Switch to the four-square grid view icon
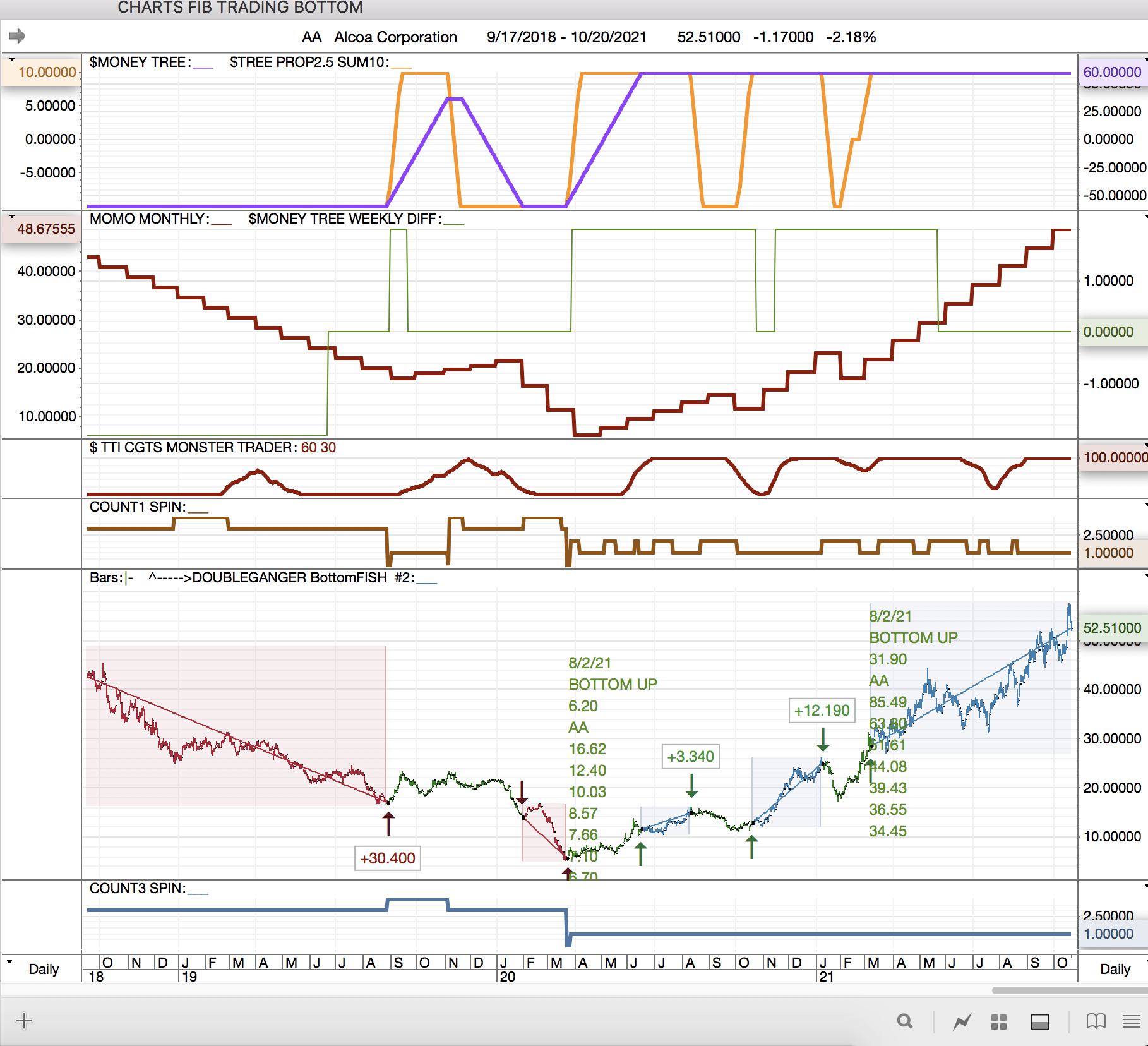The height and width of the screenshot is (1046, 1148). click(x=999, y=1021)
